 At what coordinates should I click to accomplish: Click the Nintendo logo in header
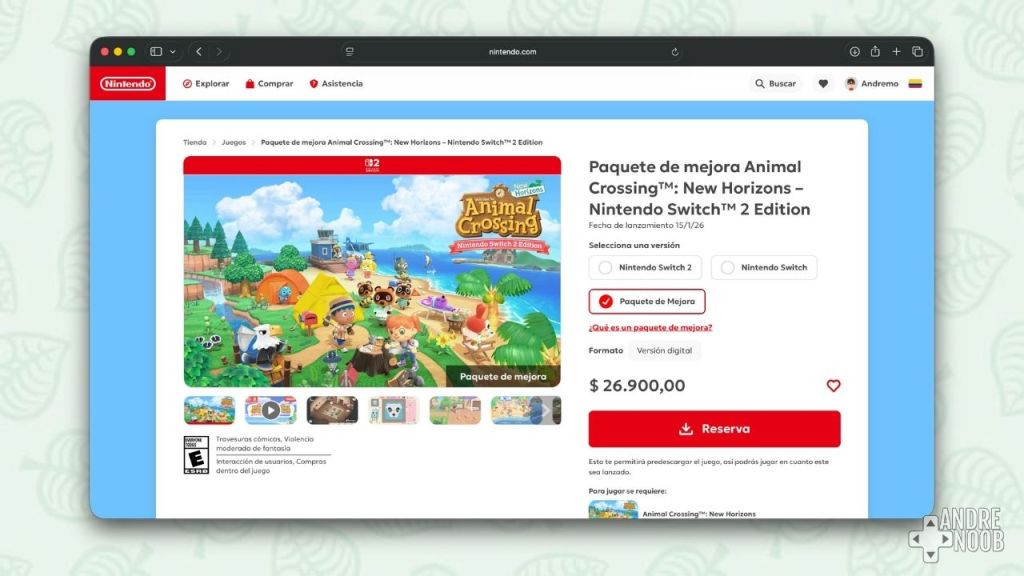(128, 84)
